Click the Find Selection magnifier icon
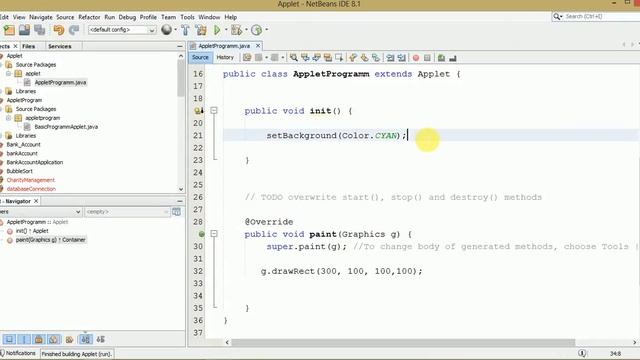The width and height of the screenshot is (640, 360). pyautogui.click(x=294, y=58)
